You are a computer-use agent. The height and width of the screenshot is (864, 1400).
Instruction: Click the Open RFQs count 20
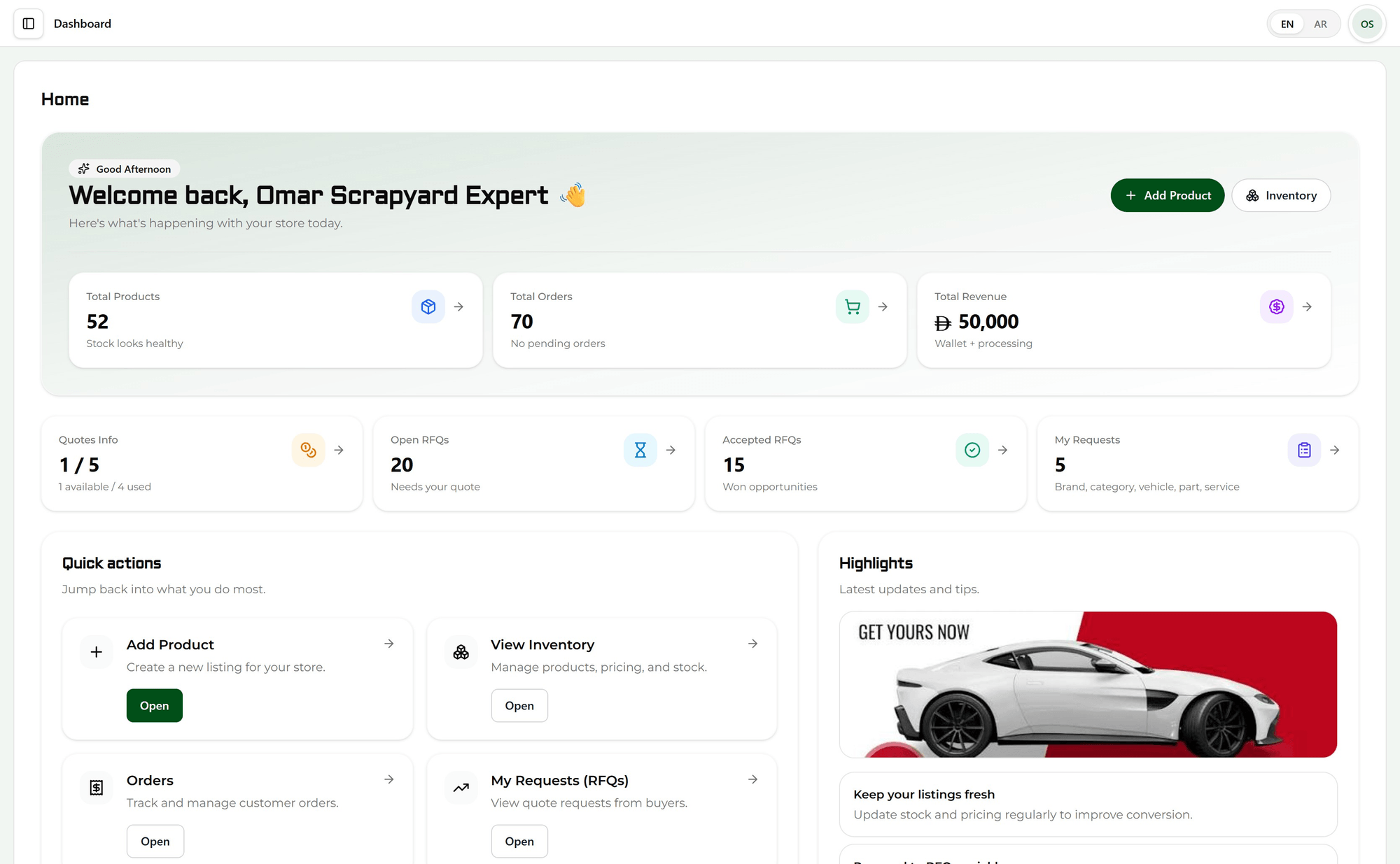[x=402, y=465]
